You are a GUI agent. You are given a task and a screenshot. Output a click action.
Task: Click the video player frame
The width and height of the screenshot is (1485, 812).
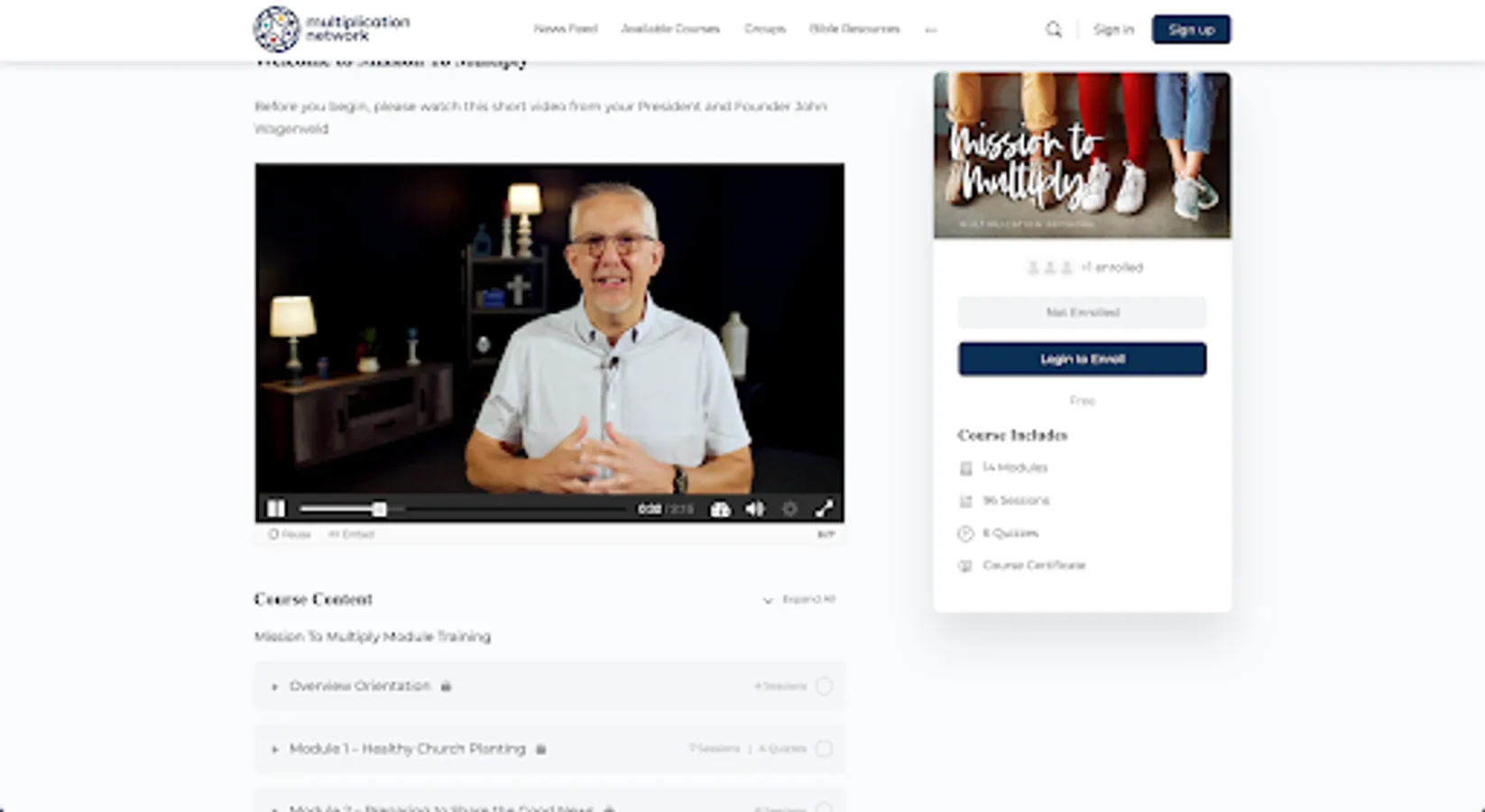(x=549, y=343)
